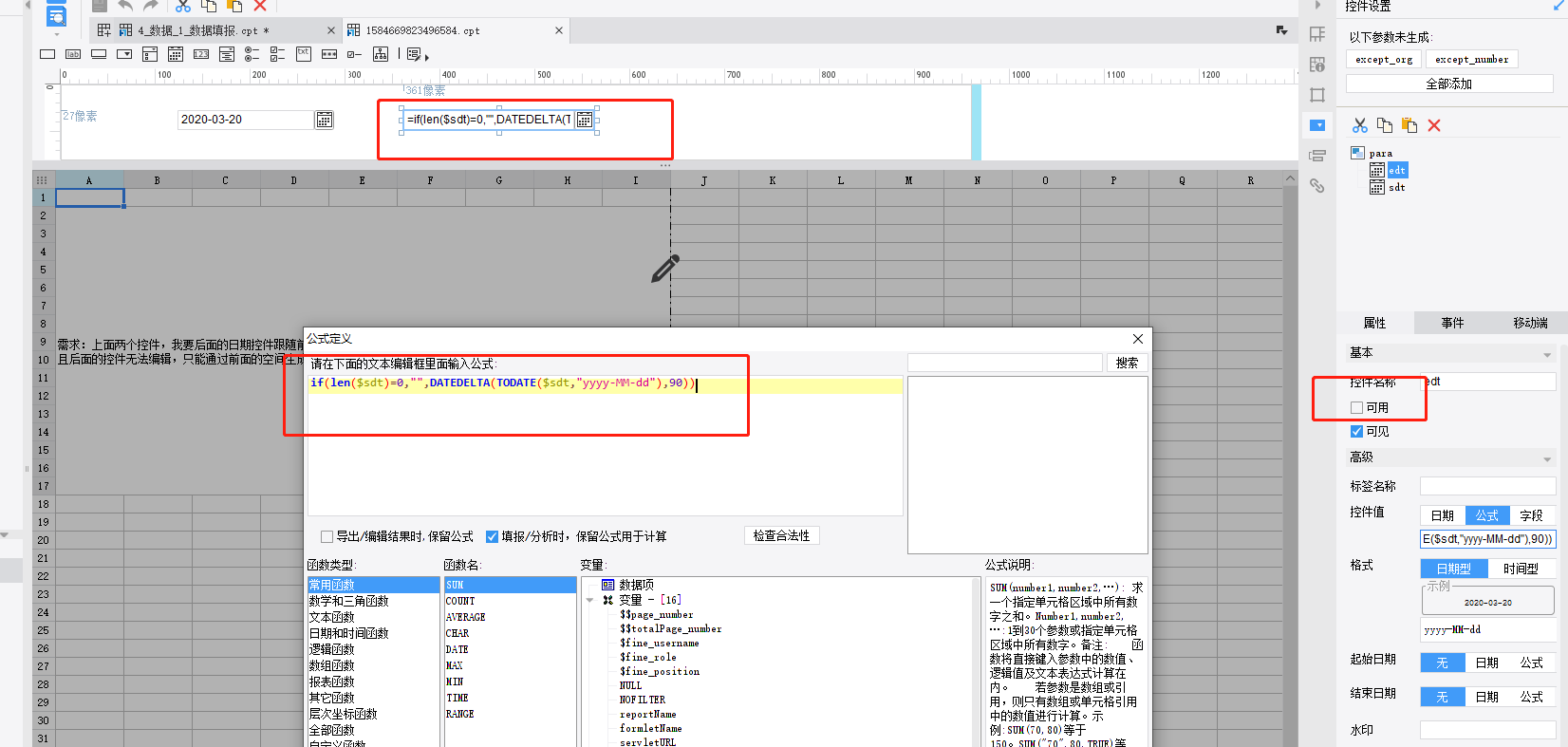Click the 搜索 button

pyautogui.click(x=1127, y=363)
